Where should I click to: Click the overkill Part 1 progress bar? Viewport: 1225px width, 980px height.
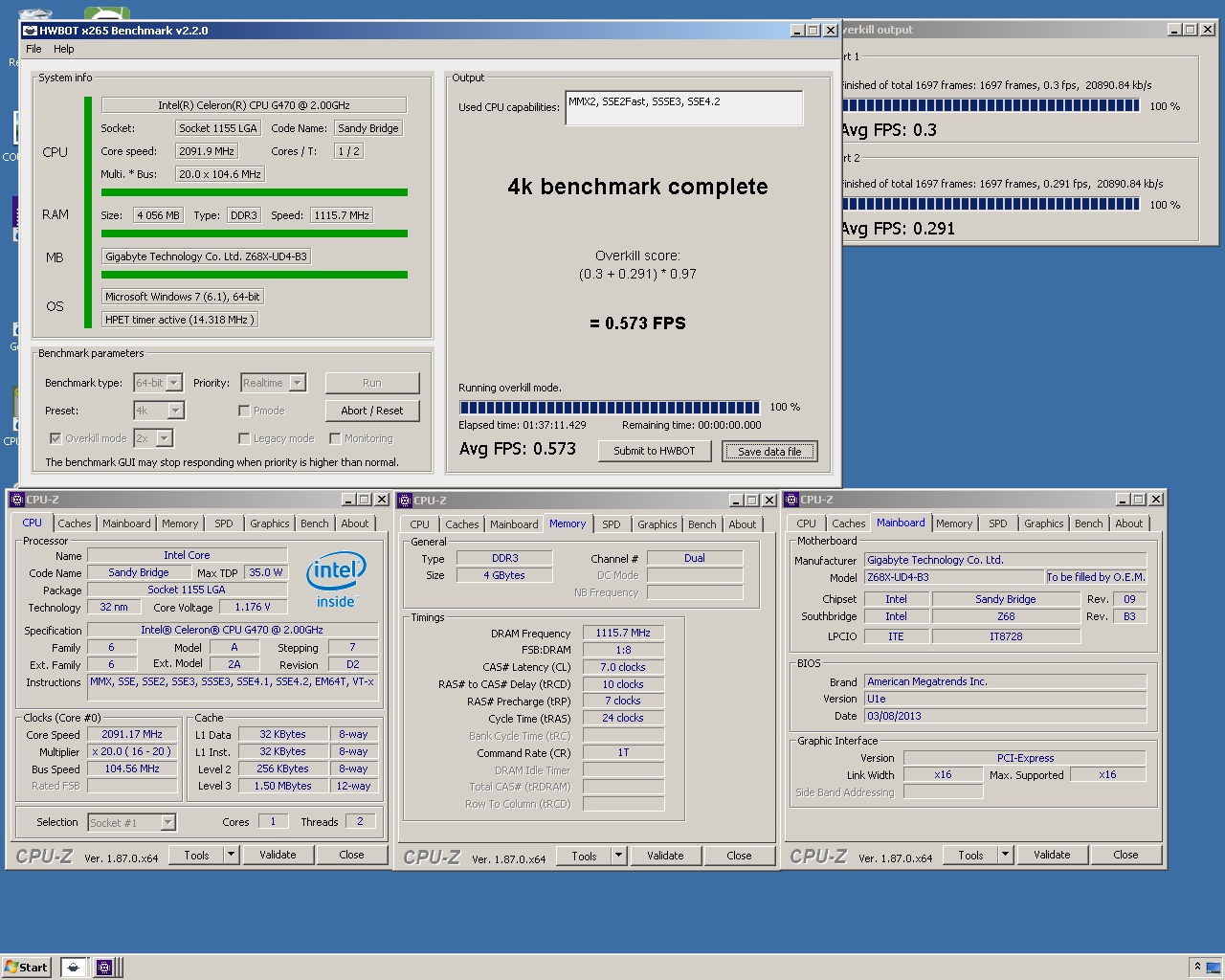pyautogui.click(x=991, y=106)
